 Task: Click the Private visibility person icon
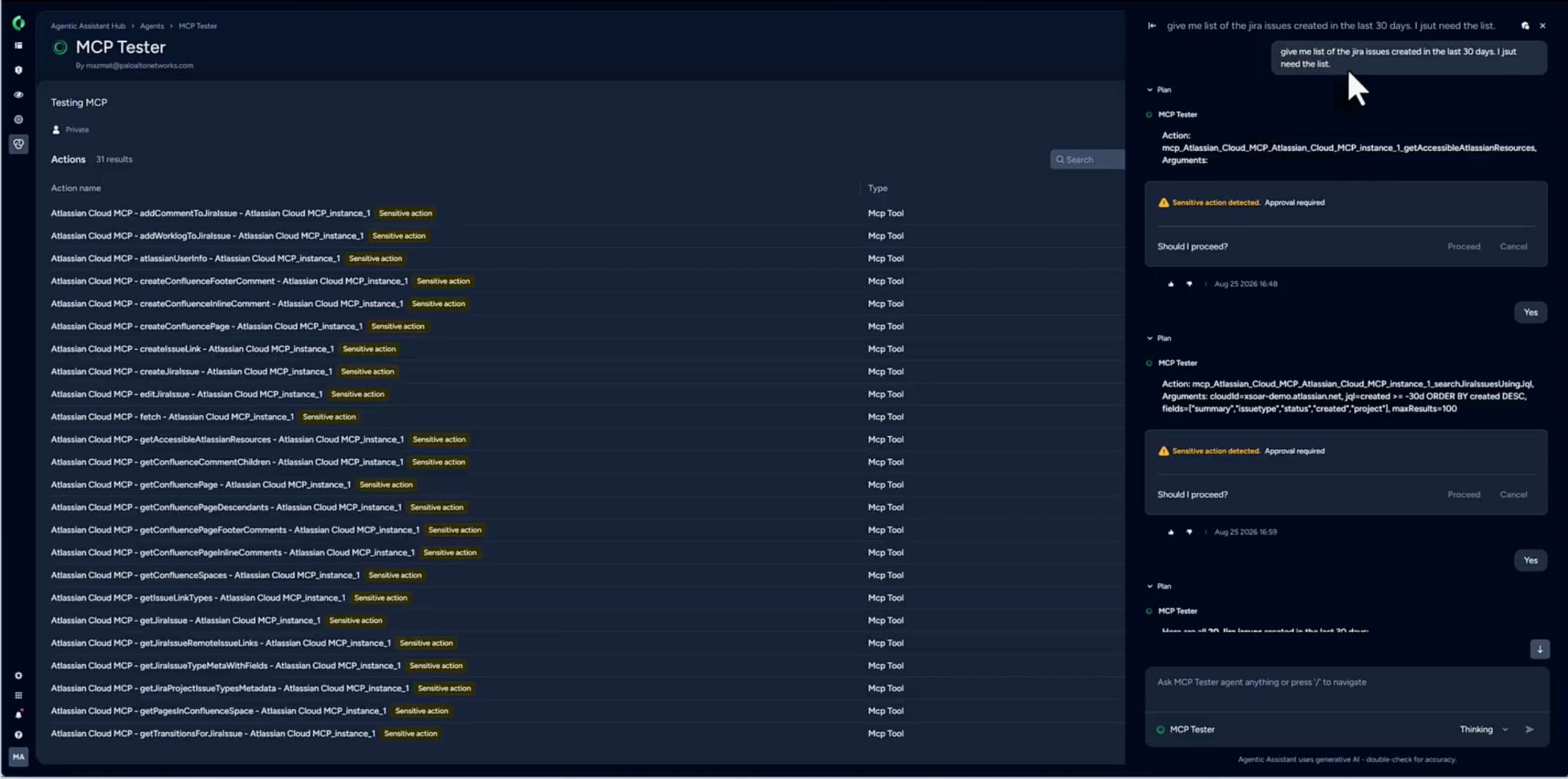pos(56,130)
